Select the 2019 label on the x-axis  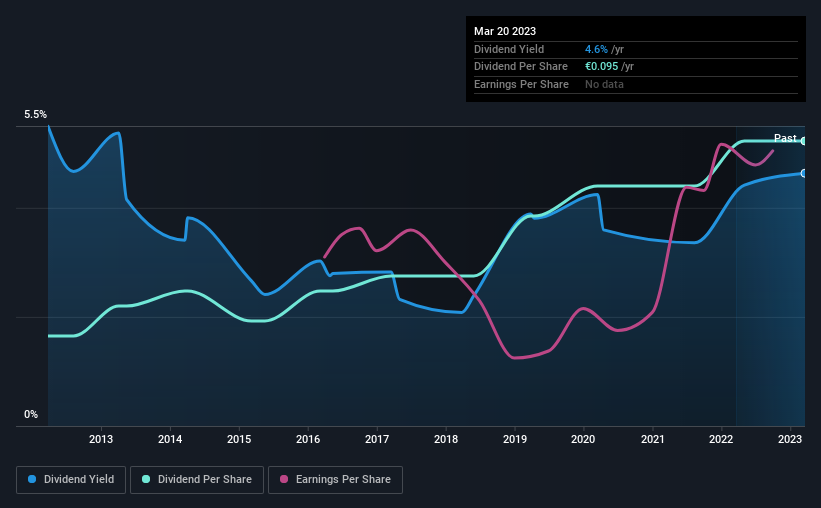(515, 439)
